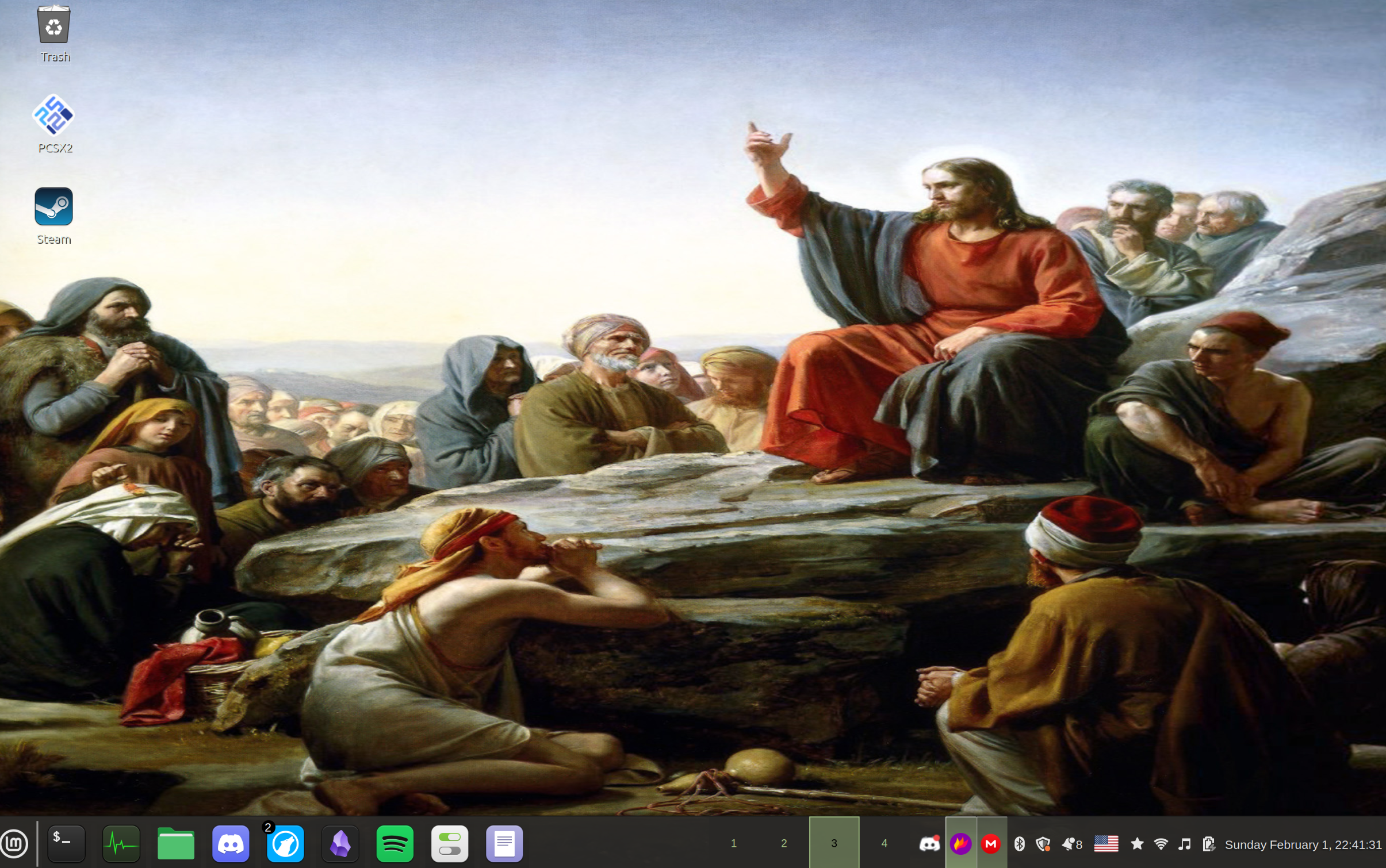Open US flag keyboard layout menu
This screenshot has height=868, width=1386.
[x=1105, y=844]
